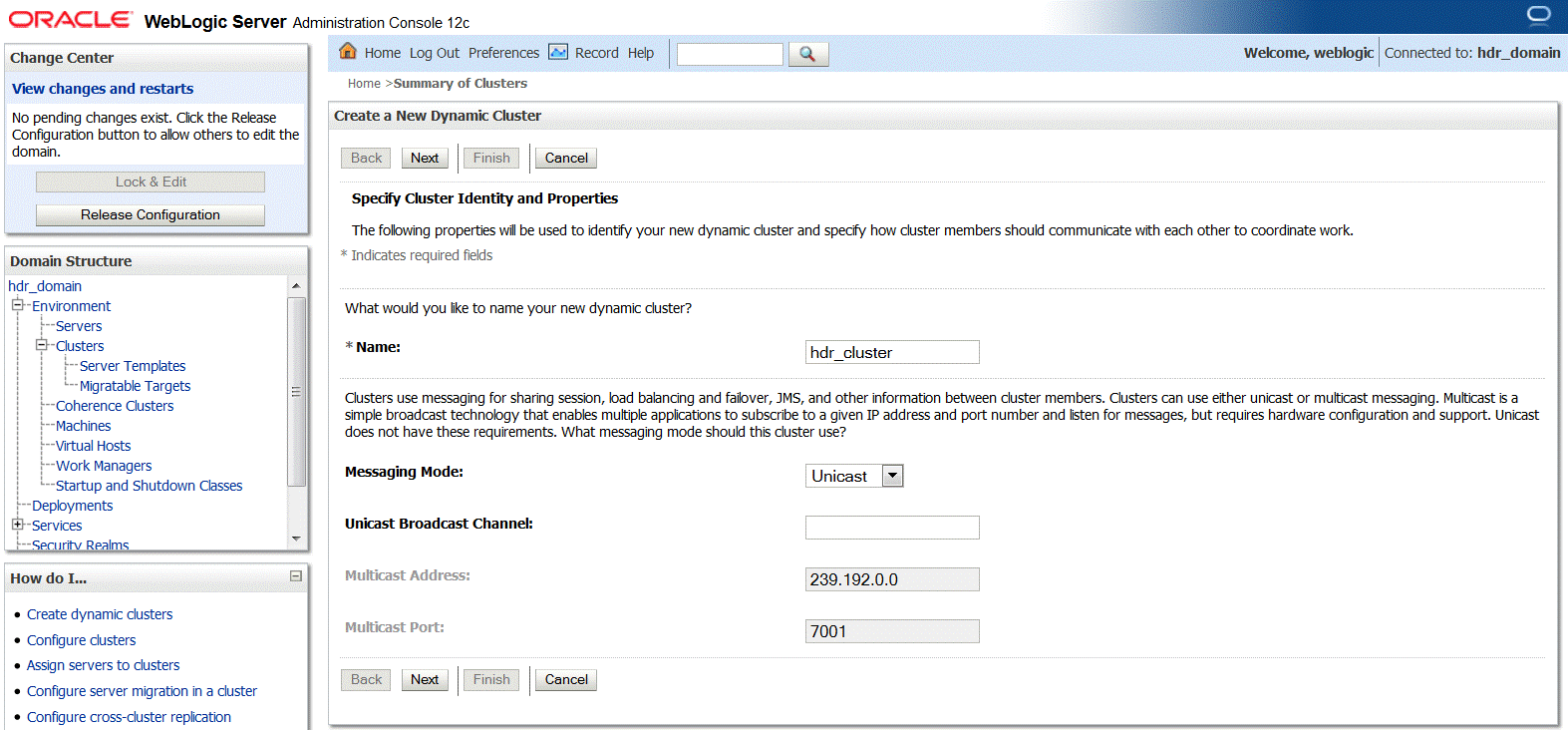Open Create dynamic clusters help link

(x=100, y=614)
